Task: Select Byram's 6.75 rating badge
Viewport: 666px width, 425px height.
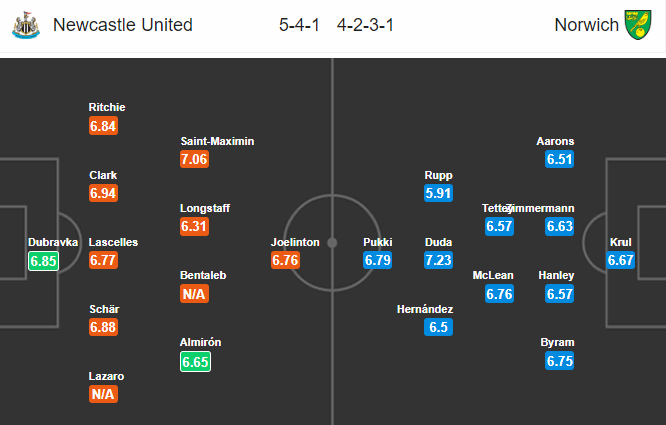Action: [560, 361]
